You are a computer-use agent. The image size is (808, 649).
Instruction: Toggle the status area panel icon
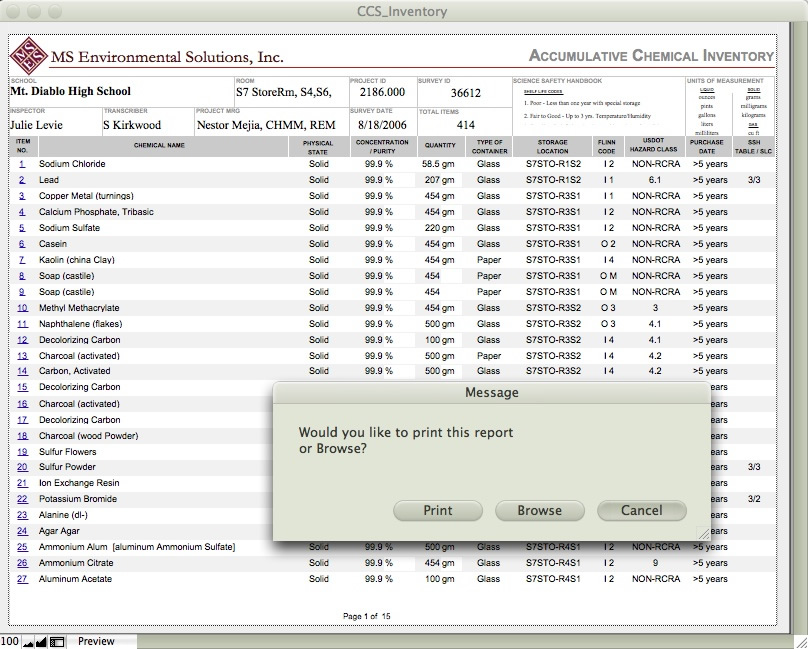(x=57, y=642)
